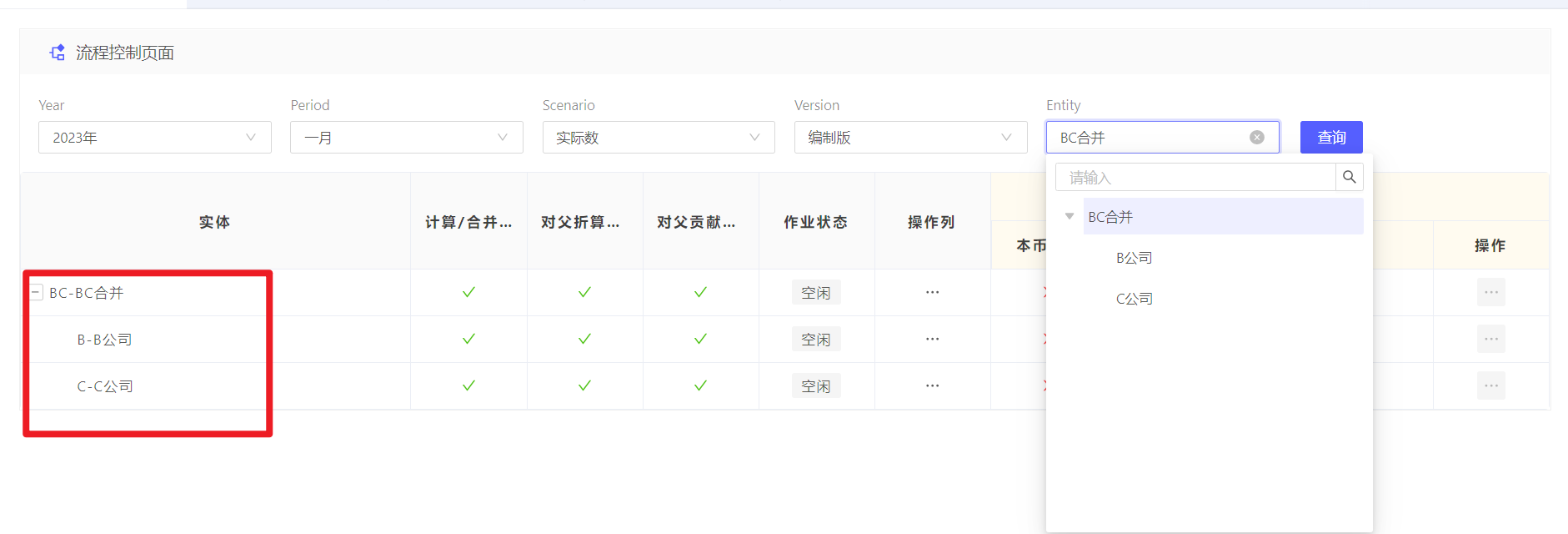The height and width of the screenshot is (534, 1568).
Task: Open operations ellipsis for BC-BC合并 row
Action: (932, 293)
